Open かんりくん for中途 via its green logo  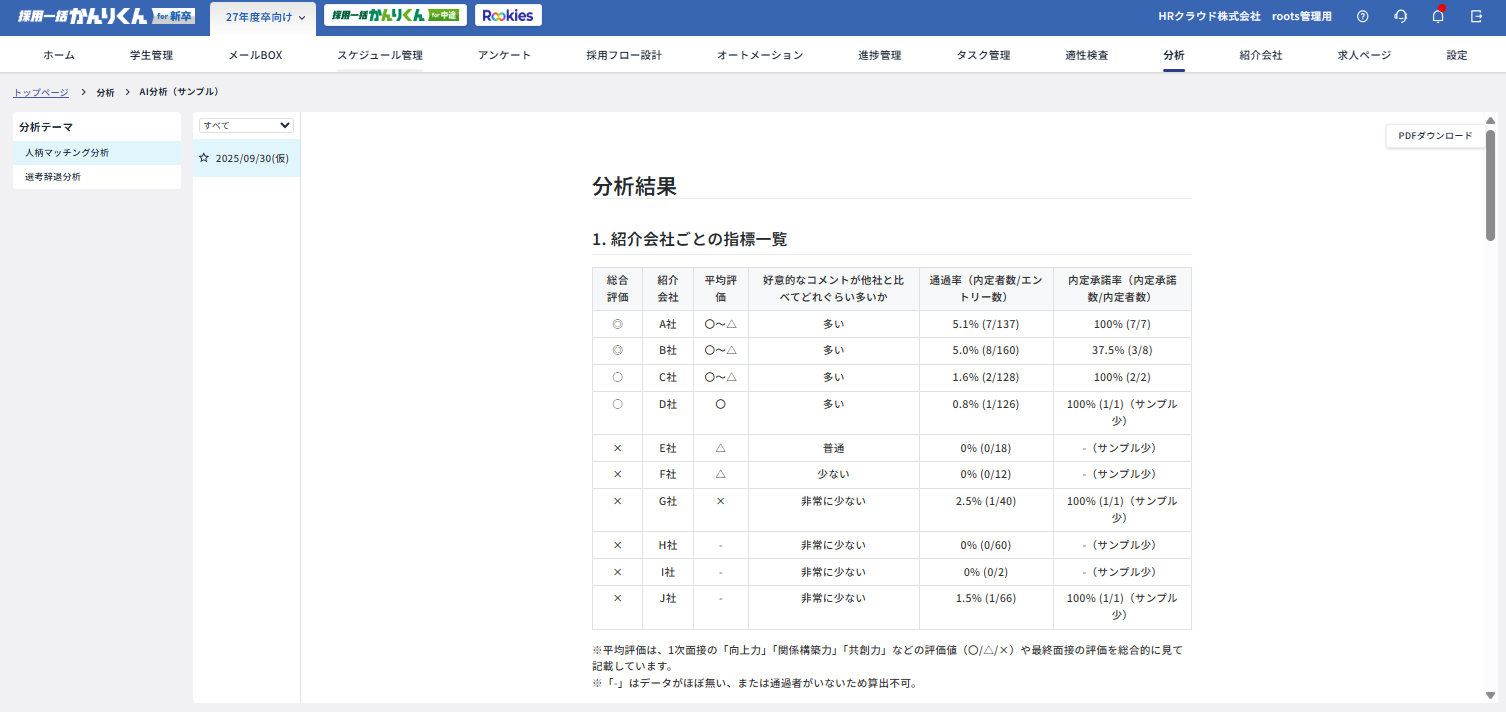pos(394,15)
